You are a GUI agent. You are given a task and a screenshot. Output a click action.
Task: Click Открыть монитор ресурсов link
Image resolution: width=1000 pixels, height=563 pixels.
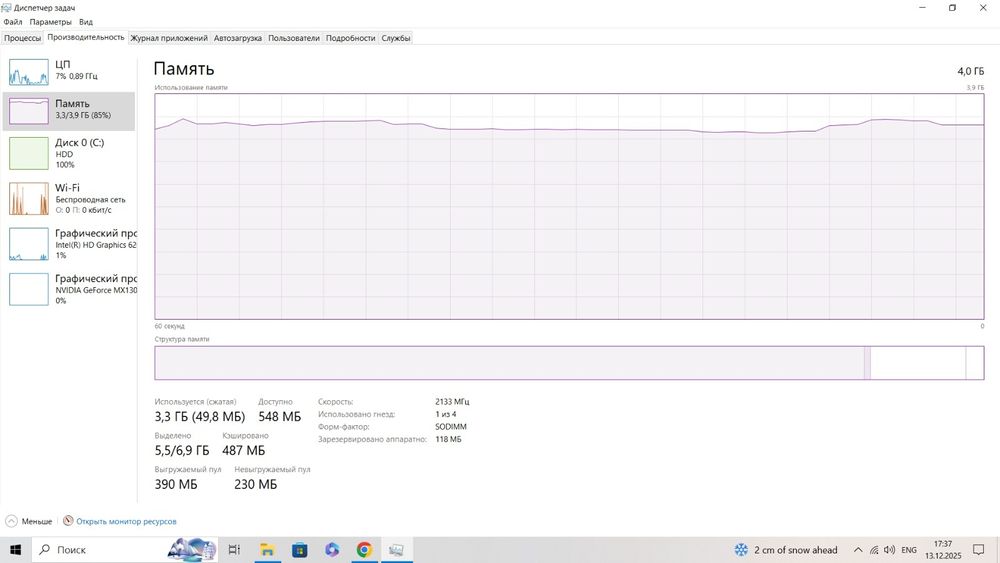point(126,522)
